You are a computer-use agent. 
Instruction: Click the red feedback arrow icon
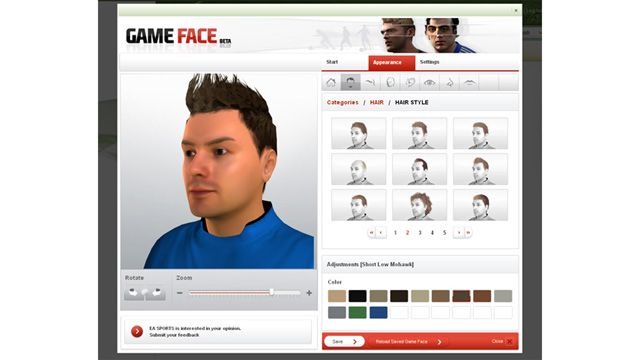click(x=137, y=331)
